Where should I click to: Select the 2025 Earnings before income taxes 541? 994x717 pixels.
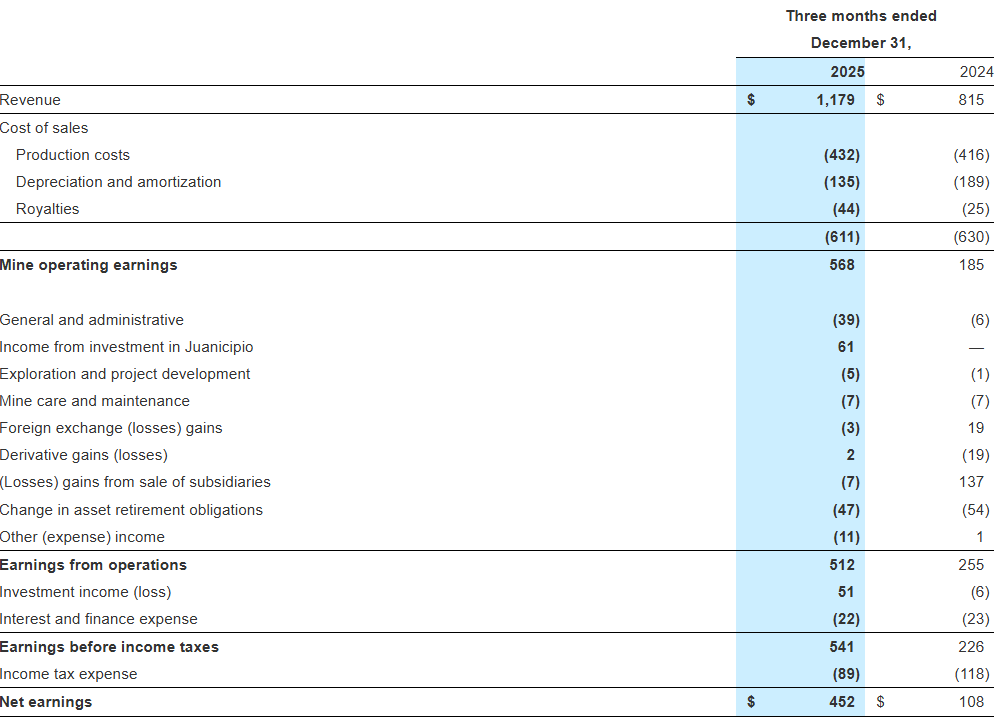point(841,647)
